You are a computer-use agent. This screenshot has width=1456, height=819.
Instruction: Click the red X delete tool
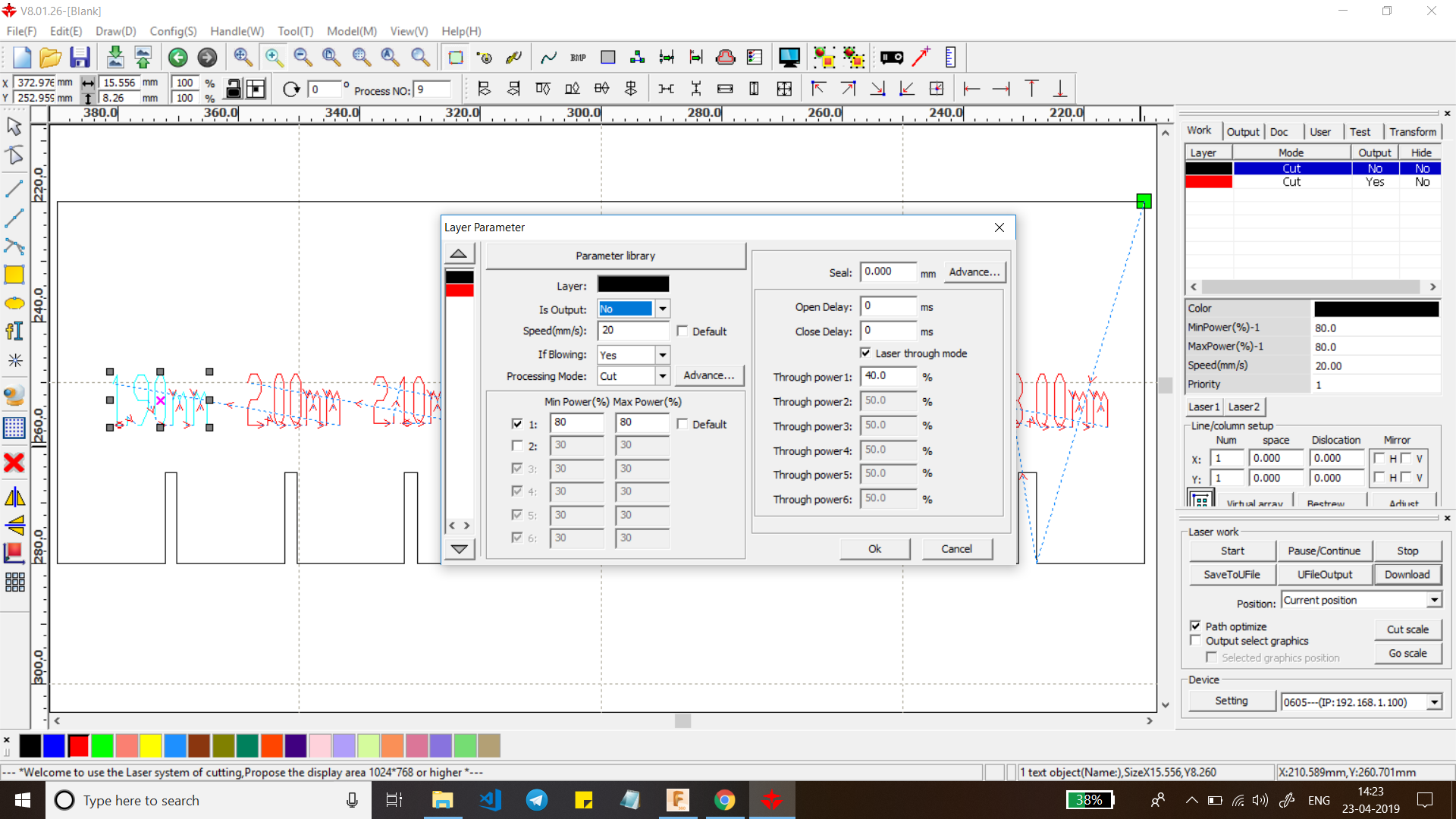point(14,463)
